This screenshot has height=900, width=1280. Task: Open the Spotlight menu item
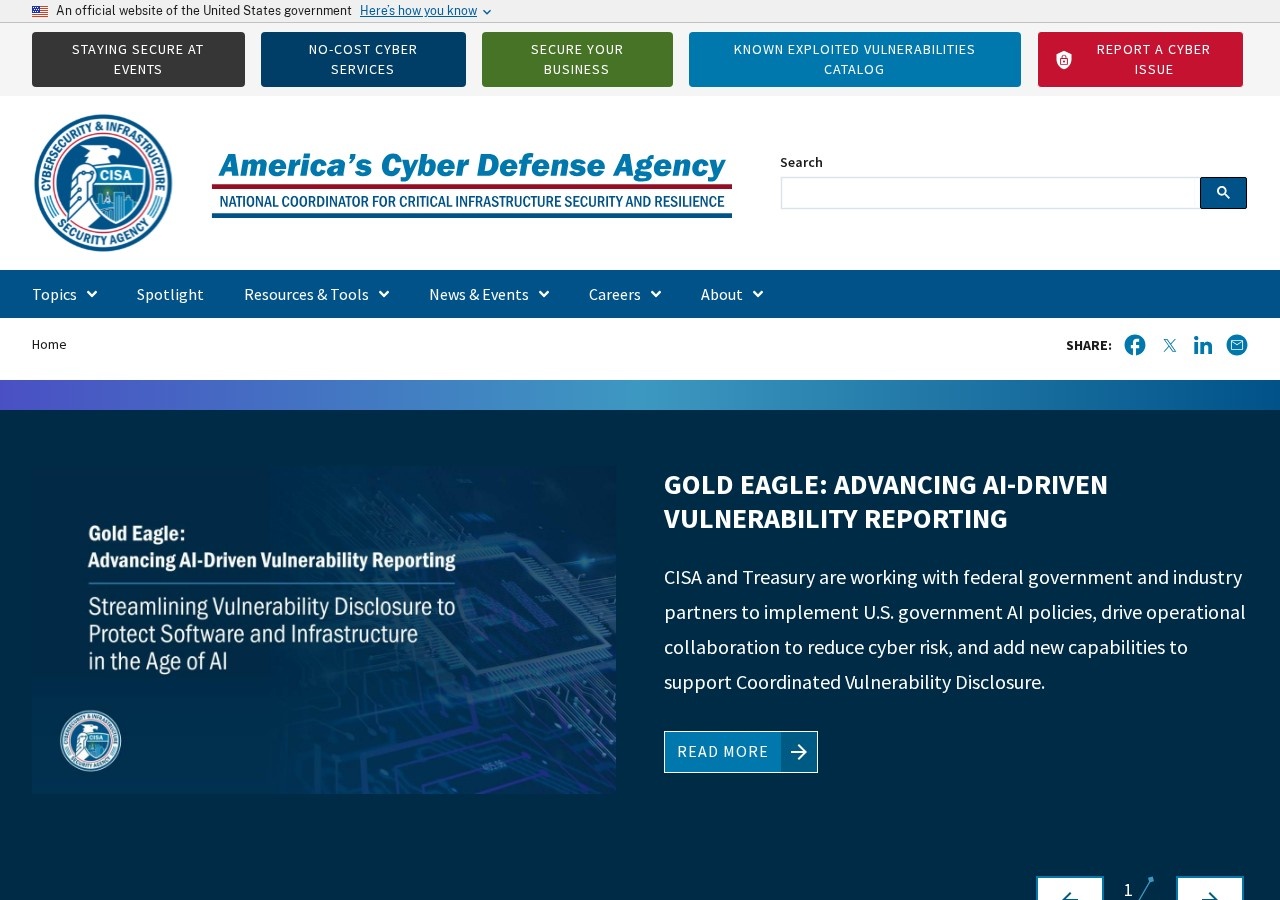coord(170,294)
